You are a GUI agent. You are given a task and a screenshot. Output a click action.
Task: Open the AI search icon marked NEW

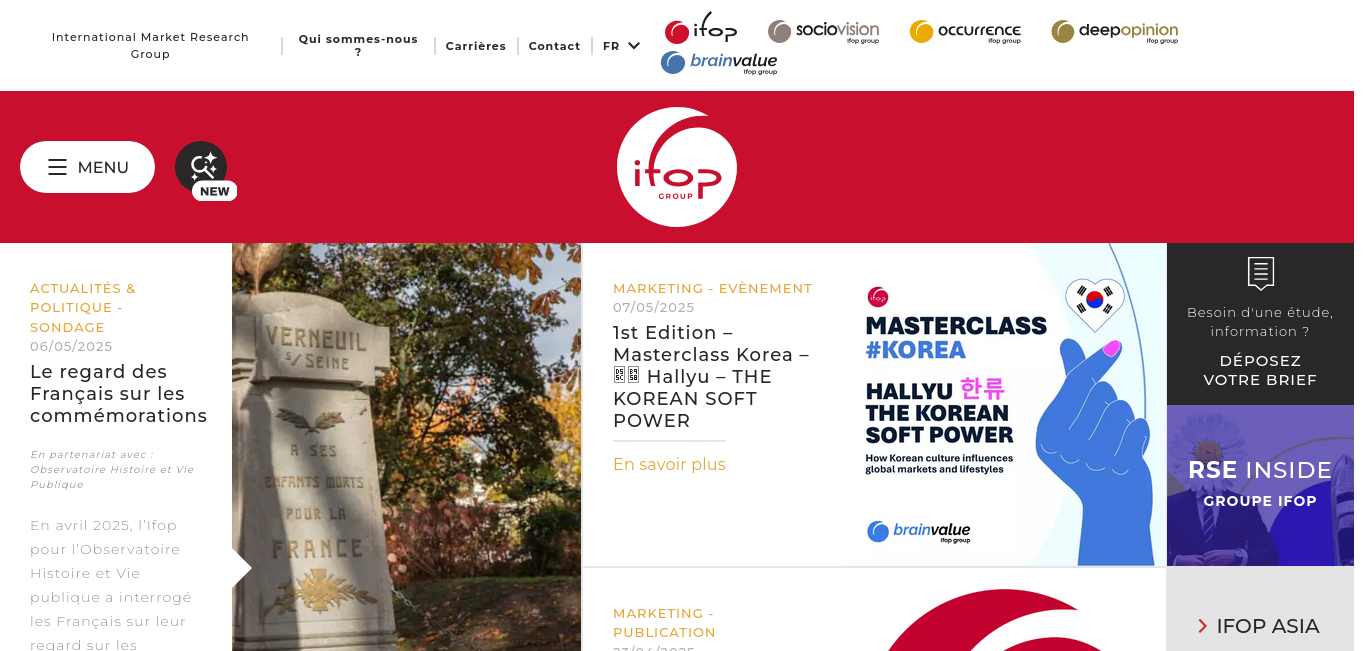click(202, 168)
